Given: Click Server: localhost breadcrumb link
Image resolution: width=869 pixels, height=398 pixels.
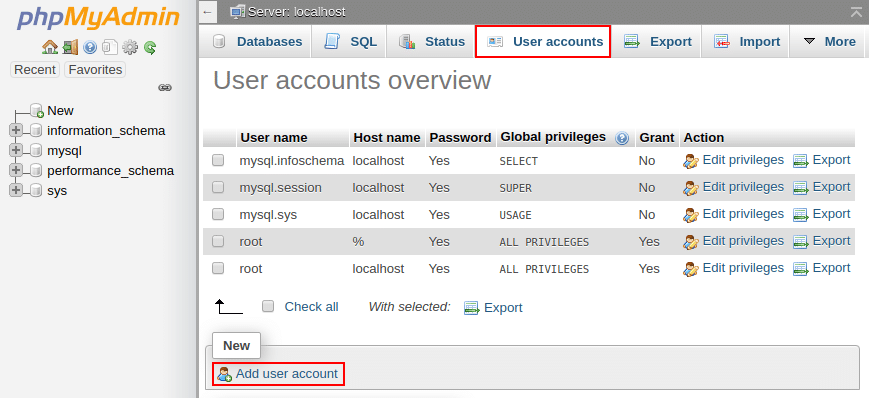Looking at the screenshot, I should 297,12.
